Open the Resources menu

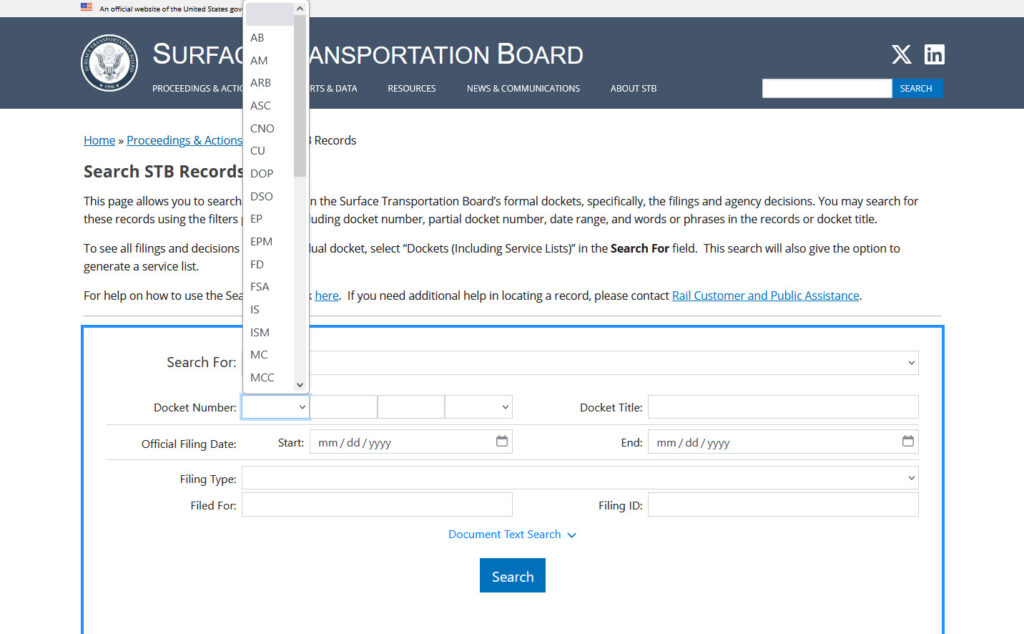point(411,88)
